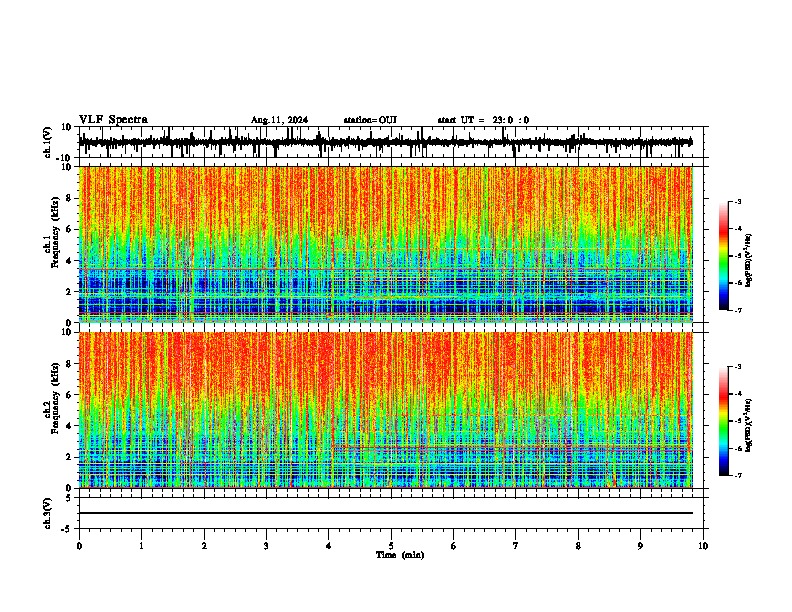Viewport: 792px width, 612px height.
Task: Click the "5" tick on ch.3(V) axis
Action: click(69, 498)
